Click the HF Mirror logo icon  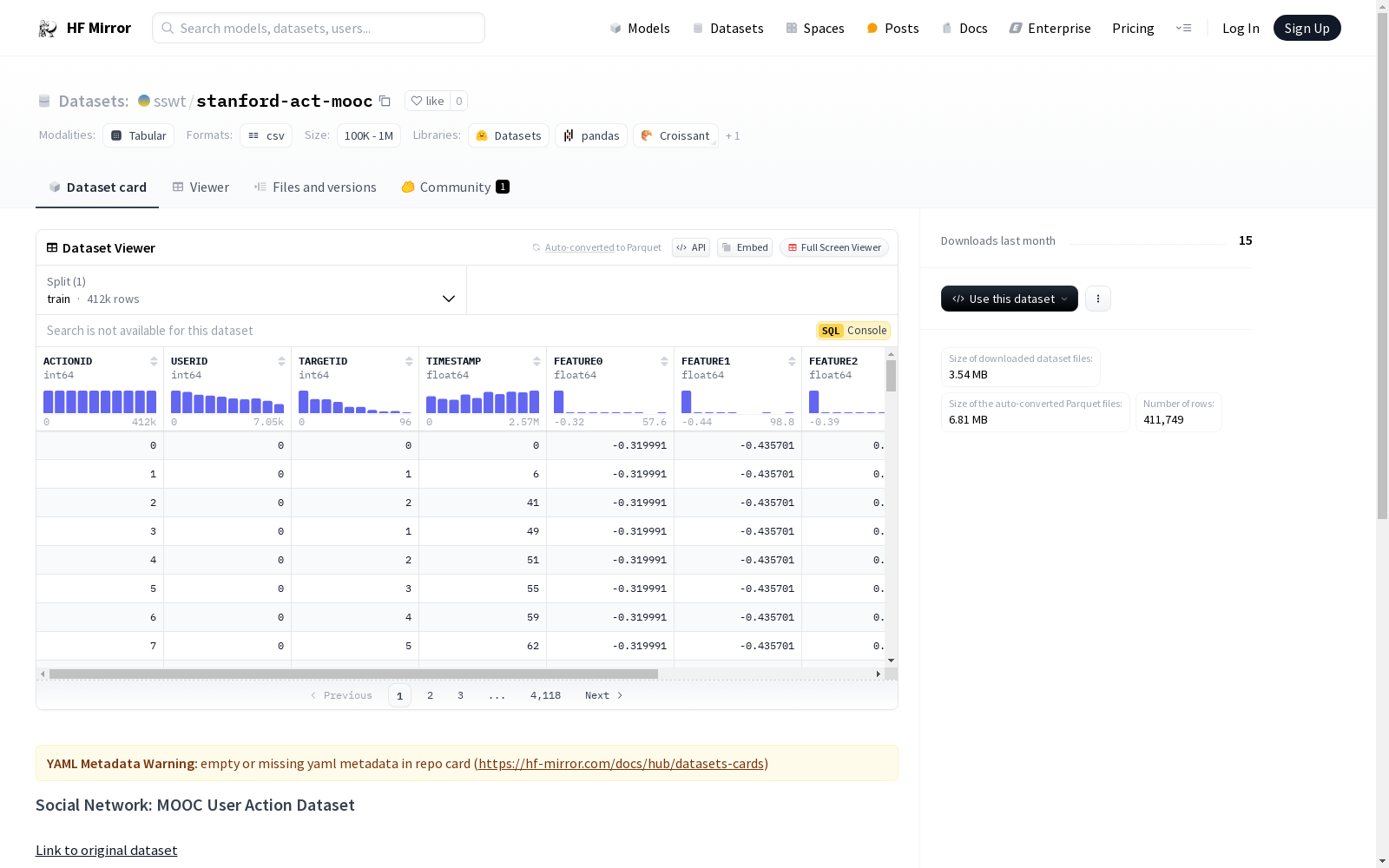click(x=48, y=29)
